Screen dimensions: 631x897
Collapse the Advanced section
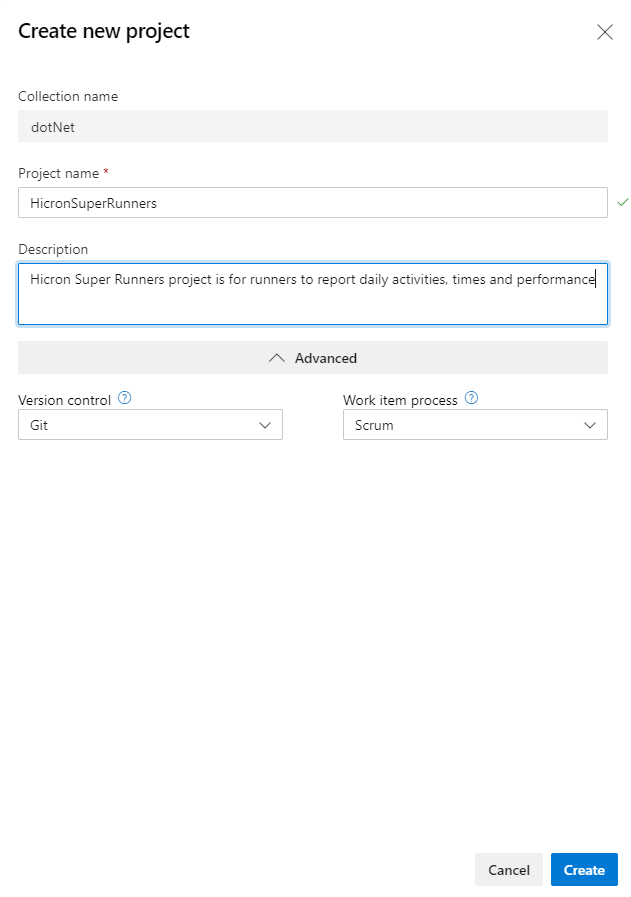[x=312, y=357]
